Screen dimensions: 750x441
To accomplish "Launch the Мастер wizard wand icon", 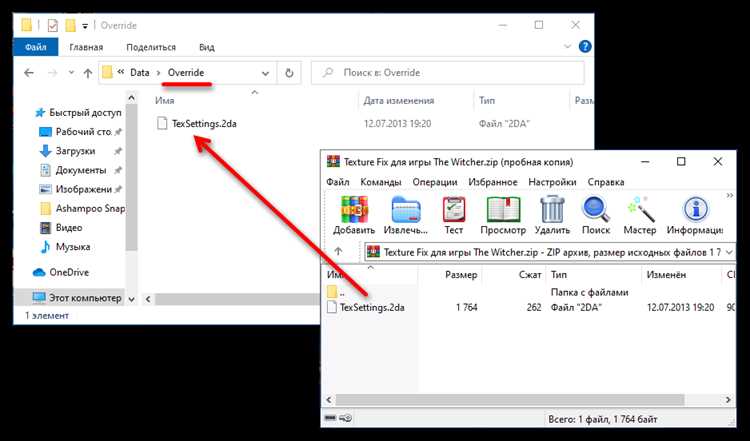I will click(640, 209).
